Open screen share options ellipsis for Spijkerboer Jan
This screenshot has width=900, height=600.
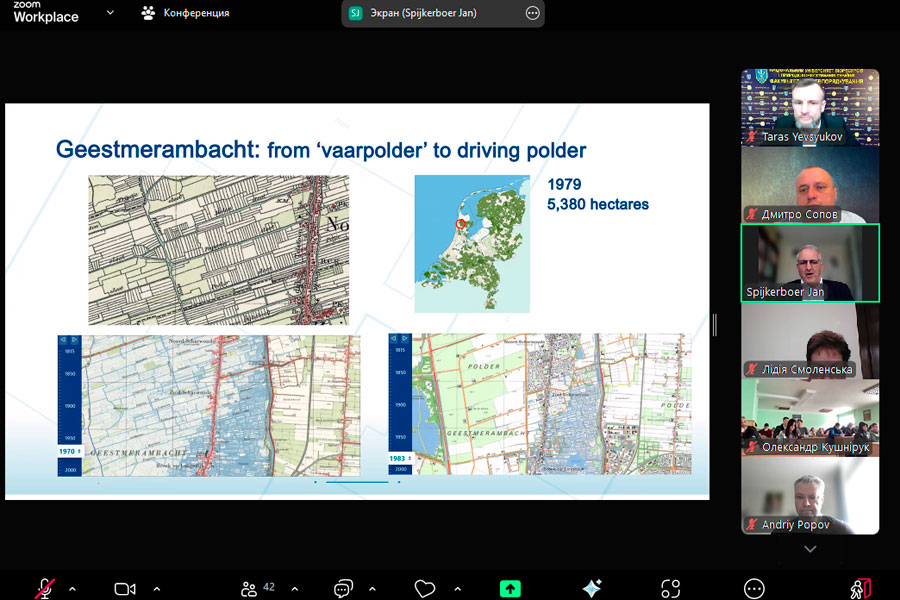coord(533,13)
